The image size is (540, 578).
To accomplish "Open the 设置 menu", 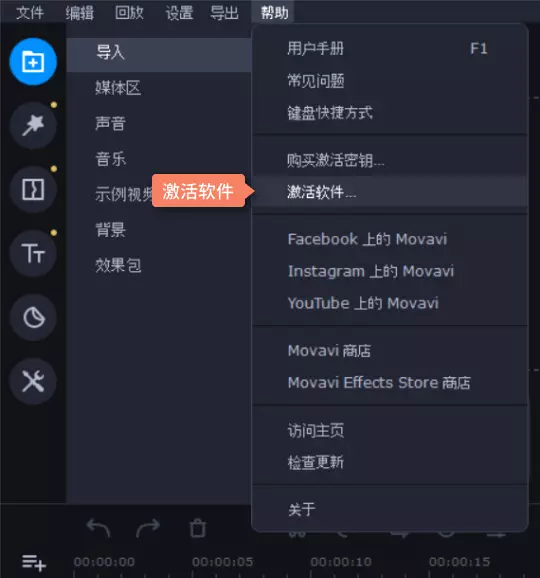I will pyautogui.click(x=179, y=13).
